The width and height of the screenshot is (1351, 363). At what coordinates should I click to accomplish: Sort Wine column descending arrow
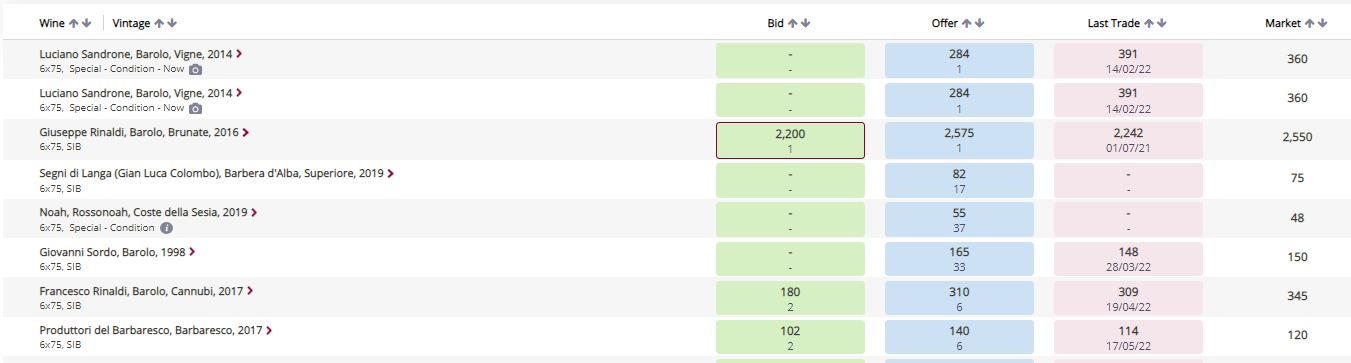[x=86, y=23]
